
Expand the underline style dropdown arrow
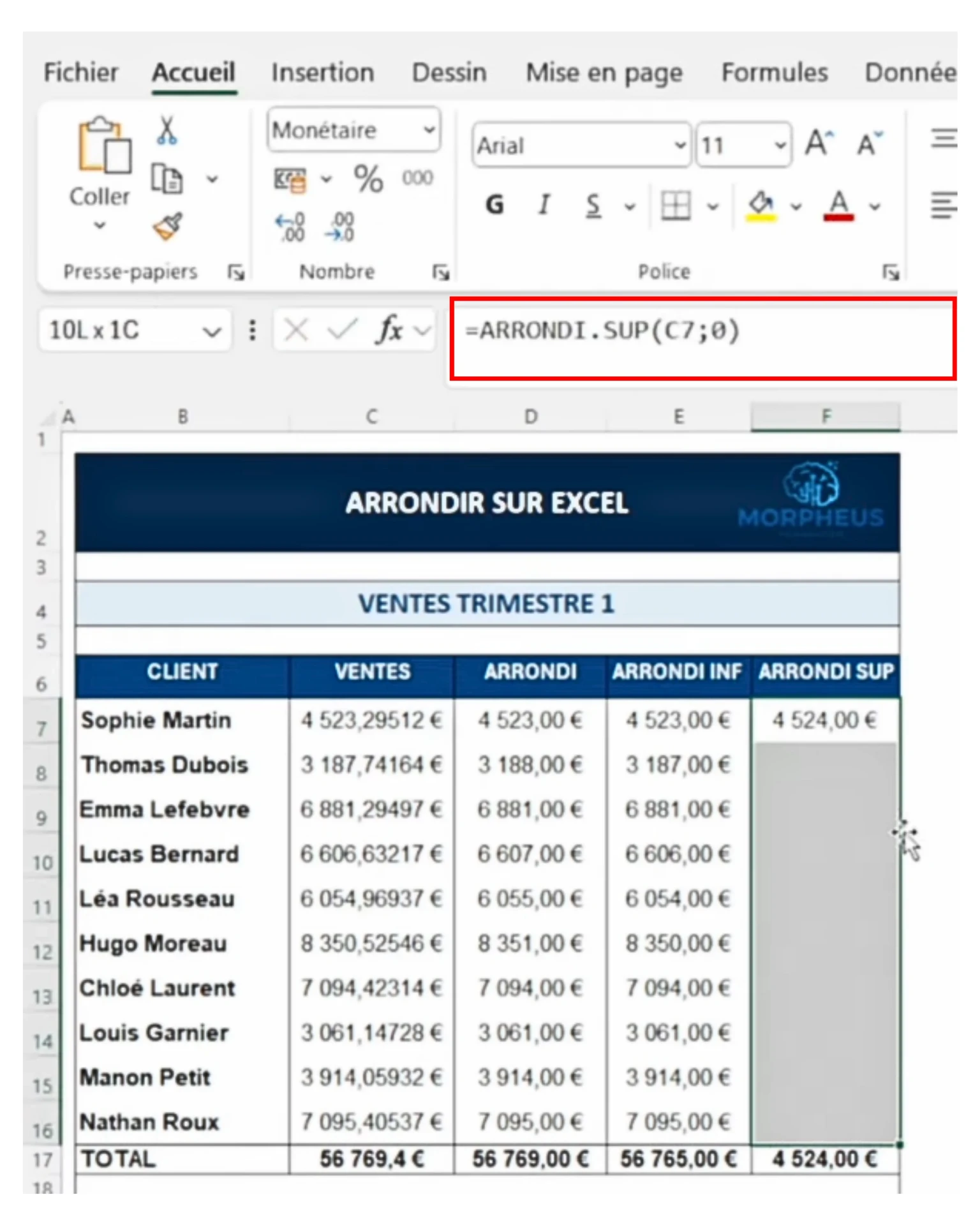(630, 207)
